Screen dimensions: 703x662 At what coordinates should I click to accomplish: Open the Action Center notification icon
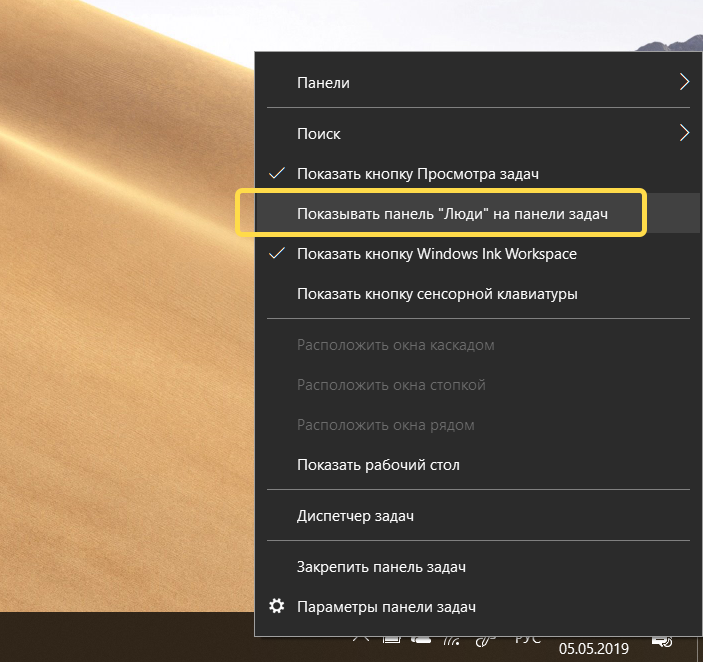point(660,641)
